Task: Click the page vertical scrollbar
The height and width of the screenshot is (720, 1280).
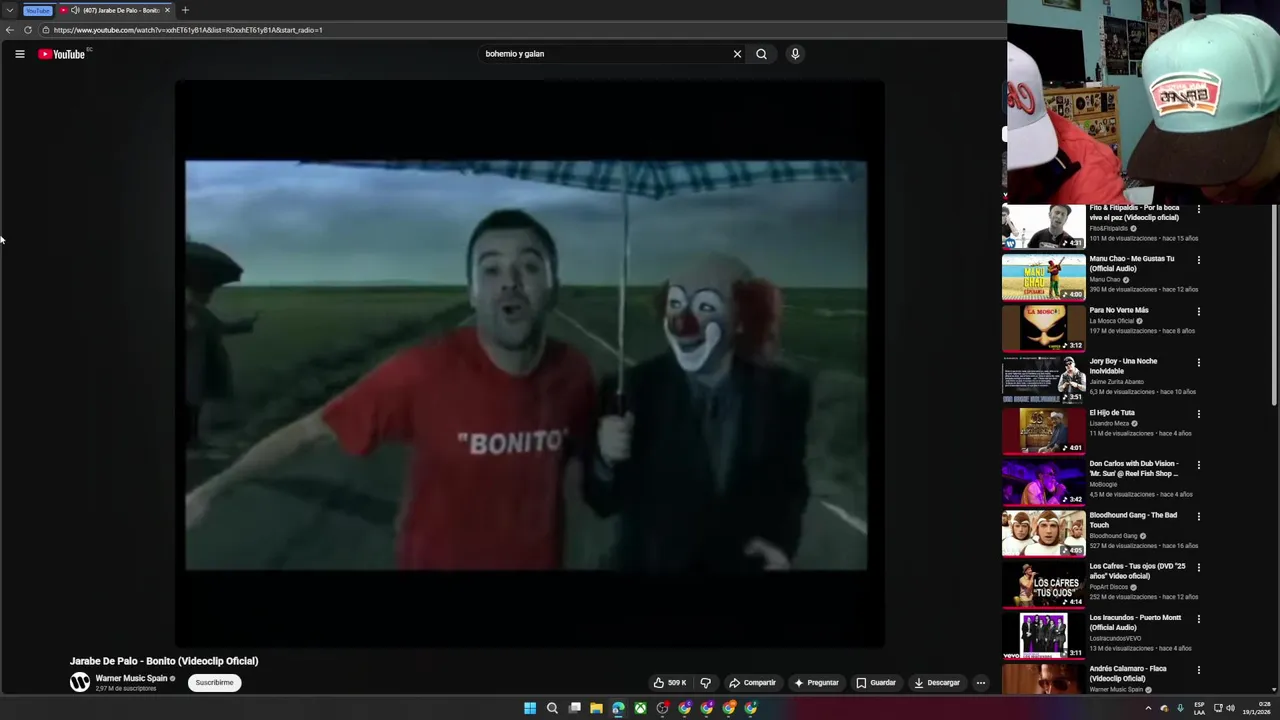Action: [x=1274, y=304]
